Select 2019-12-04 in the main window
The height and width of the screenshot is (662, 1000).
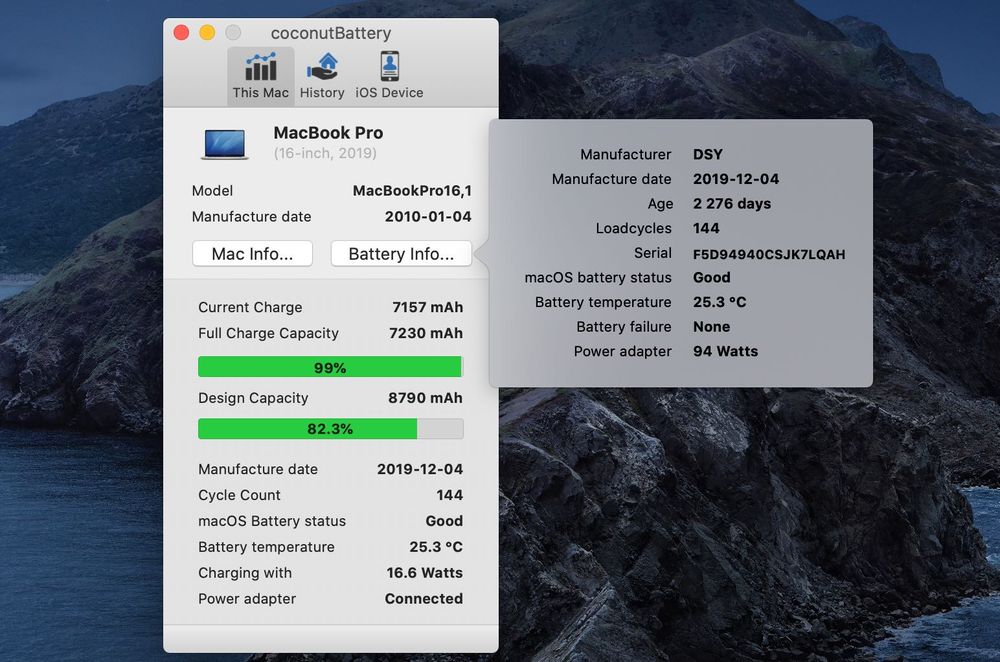(x=420, y=469)
